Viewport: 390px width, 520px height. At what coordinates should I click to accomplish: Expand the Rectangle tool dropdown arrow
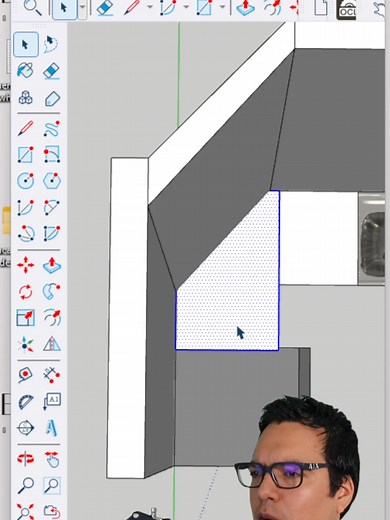(222, 7)
